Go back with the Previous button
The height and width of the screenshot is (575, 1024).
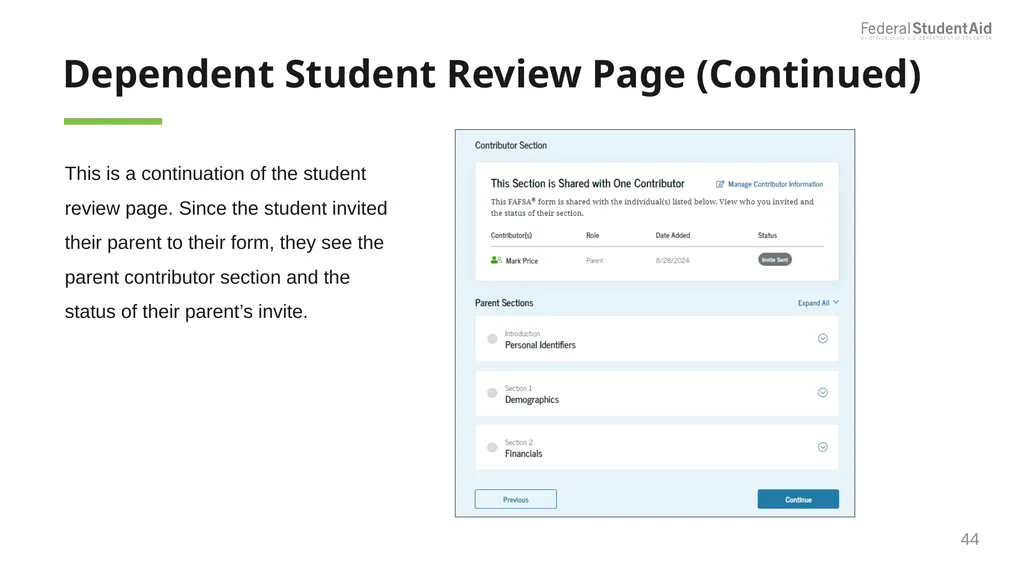pos(516,499)
